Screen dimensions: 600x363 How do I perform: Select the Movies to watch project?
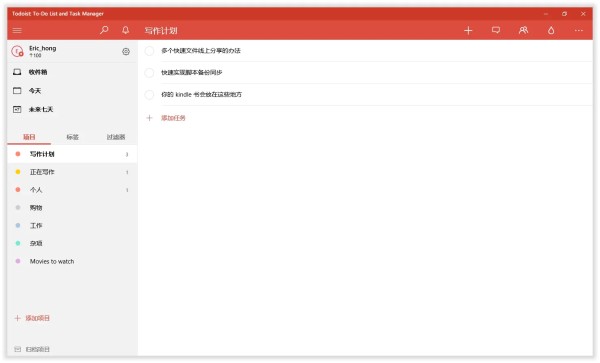tap(72, 261)
